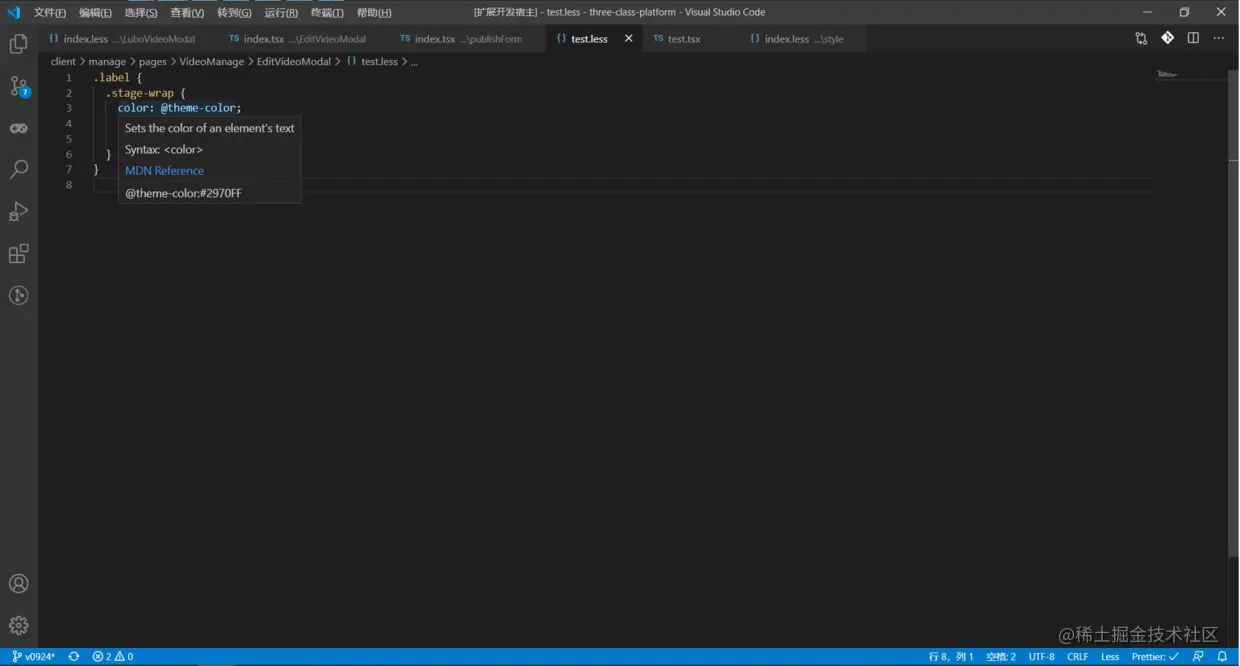Screen dimensions: 1240x666
Task: Switch branch via v0924* indicator
Action: point(33,656)
